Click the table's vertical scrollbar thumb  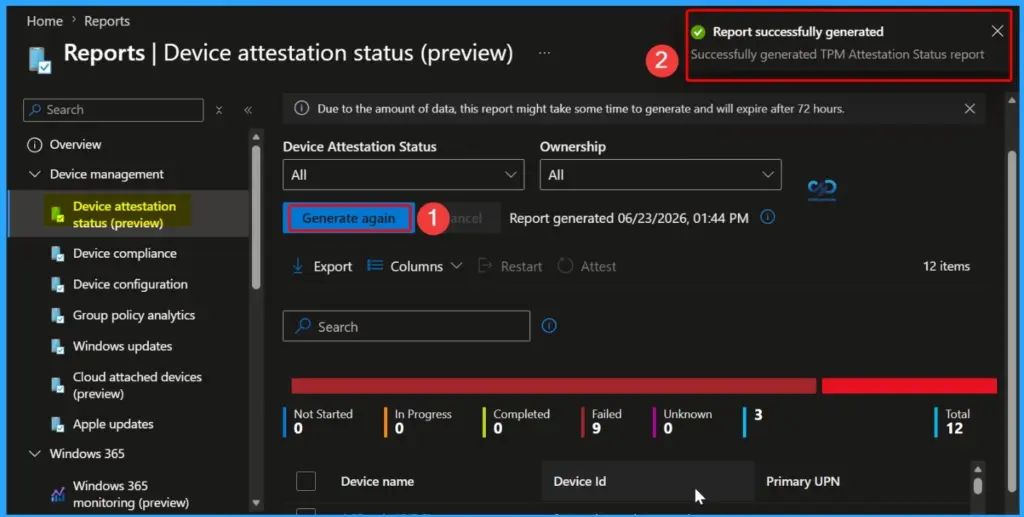[x=978, y=486]
